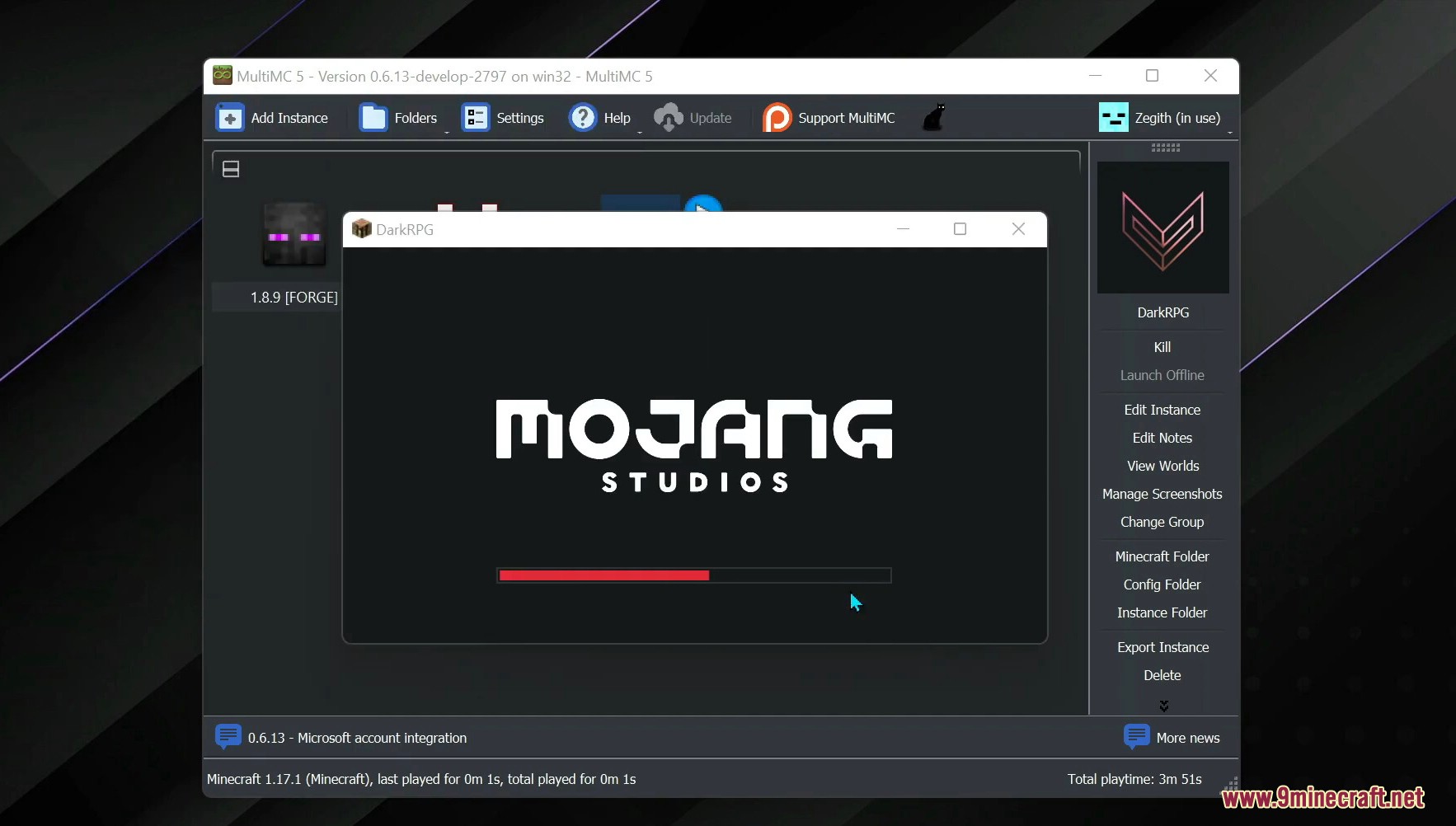Click the Minecraft 1.17.1 status bar text

[x=421, y=779]
